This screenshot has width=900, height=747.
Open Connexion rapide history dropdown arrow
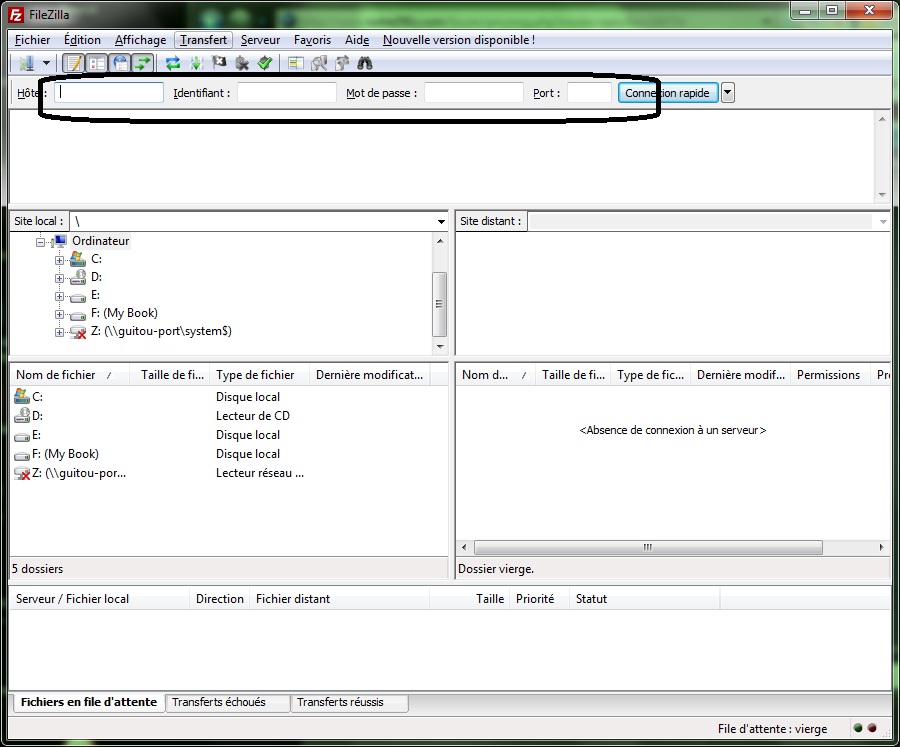pos(728,93)
